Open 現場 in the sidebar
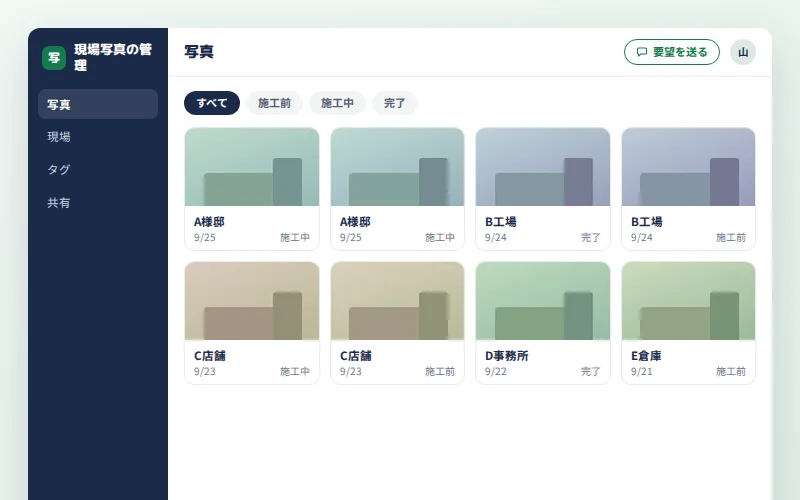 (x=98, y=137)
